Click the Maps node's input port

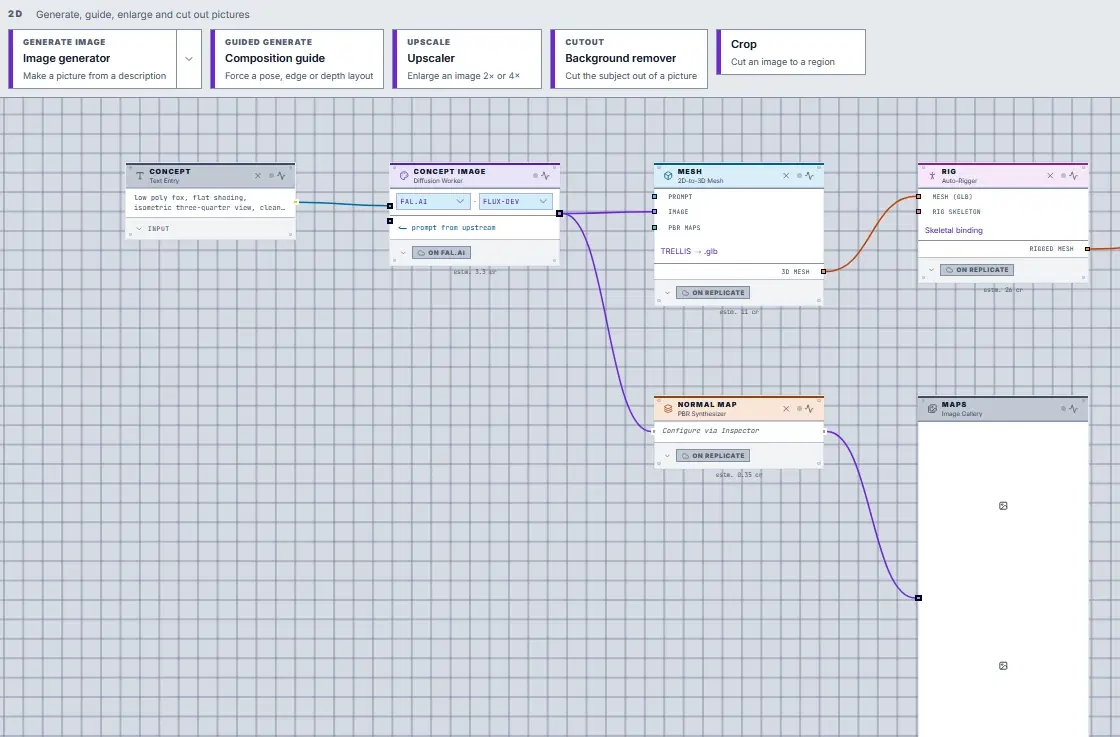click(x=919, y=598)
